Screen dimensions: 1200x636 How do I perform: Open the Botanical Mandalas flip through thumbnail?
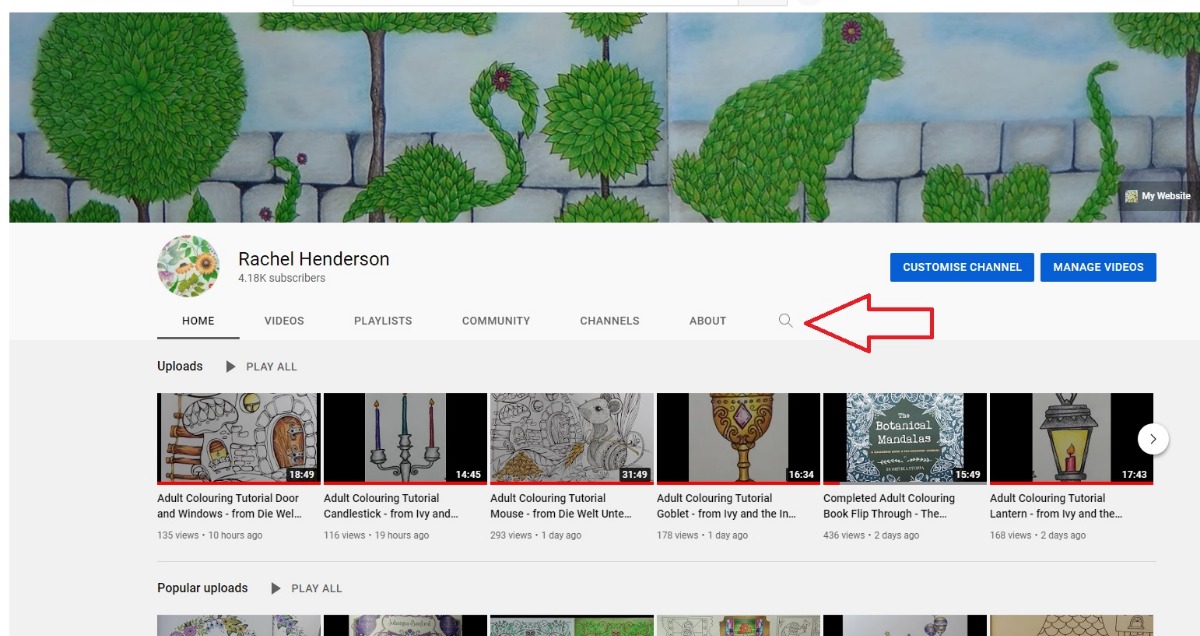[x=904, y=438]
